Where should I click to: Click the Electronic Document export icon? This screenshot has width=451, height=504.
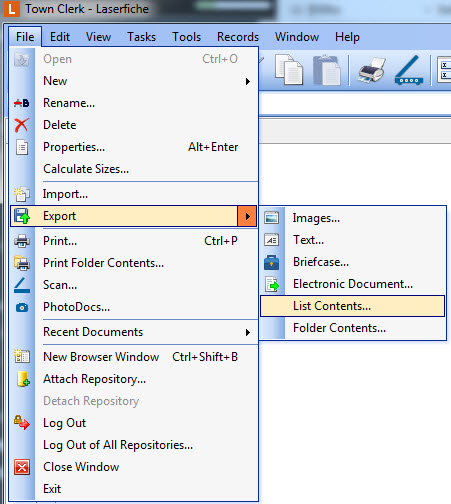click(x=272, y=284)
